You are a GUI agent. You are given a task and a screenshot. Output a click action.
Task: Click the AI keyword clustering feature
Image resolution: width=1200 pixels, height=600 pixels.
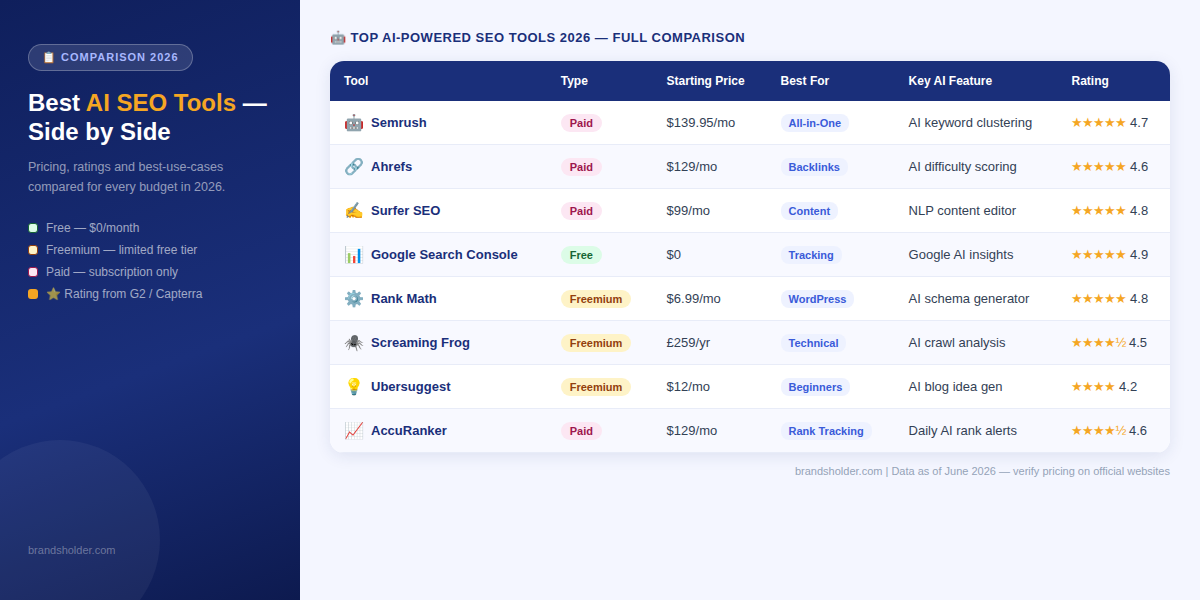[x=970, y=123]
